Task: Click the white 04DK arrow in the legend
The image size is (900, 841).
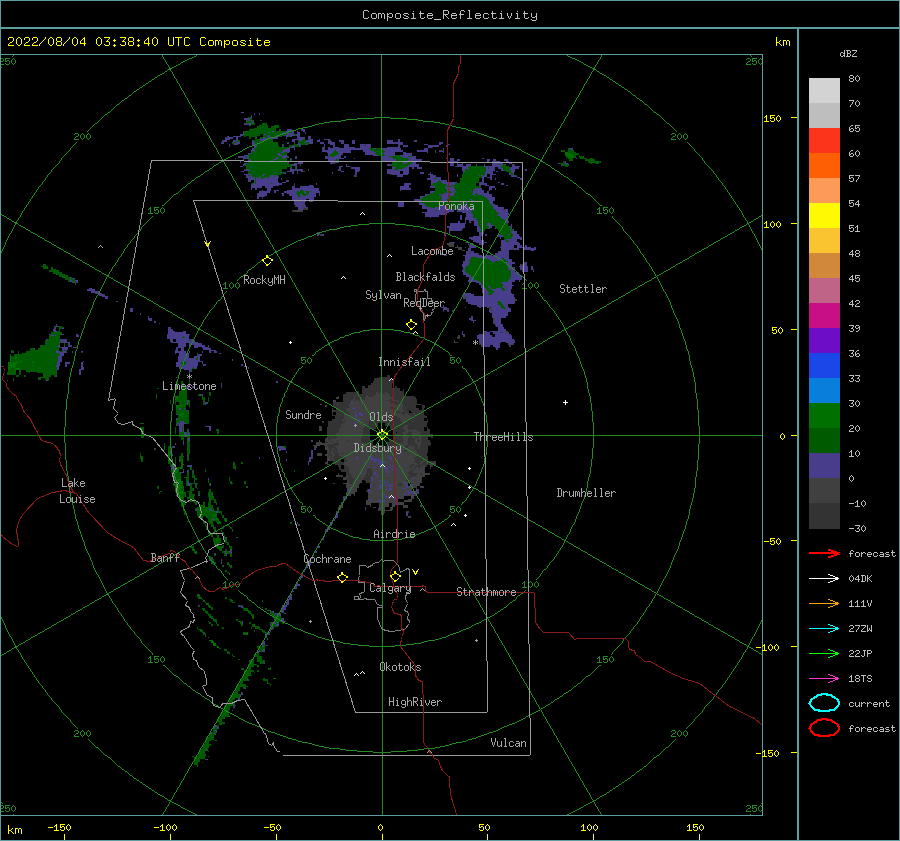Action: [x=824, y=578]
